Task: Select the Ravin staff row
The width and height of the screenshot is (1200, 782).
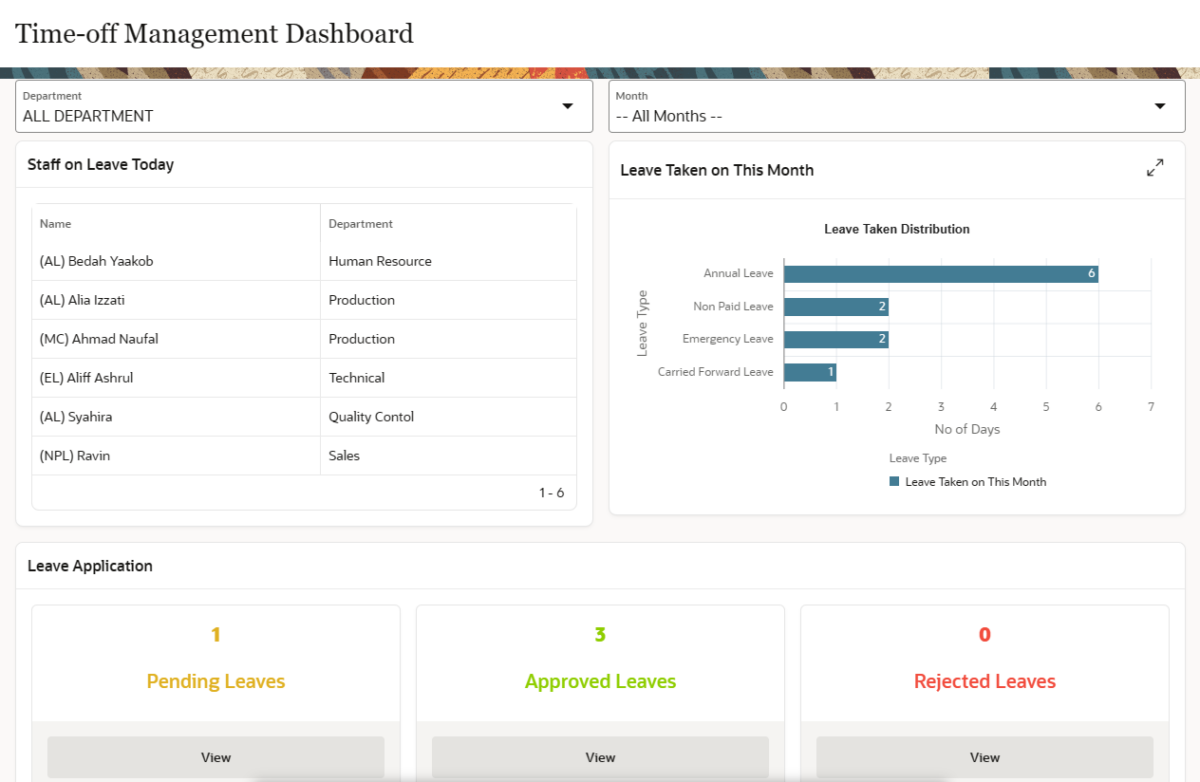Action: [x=75, y=456]
